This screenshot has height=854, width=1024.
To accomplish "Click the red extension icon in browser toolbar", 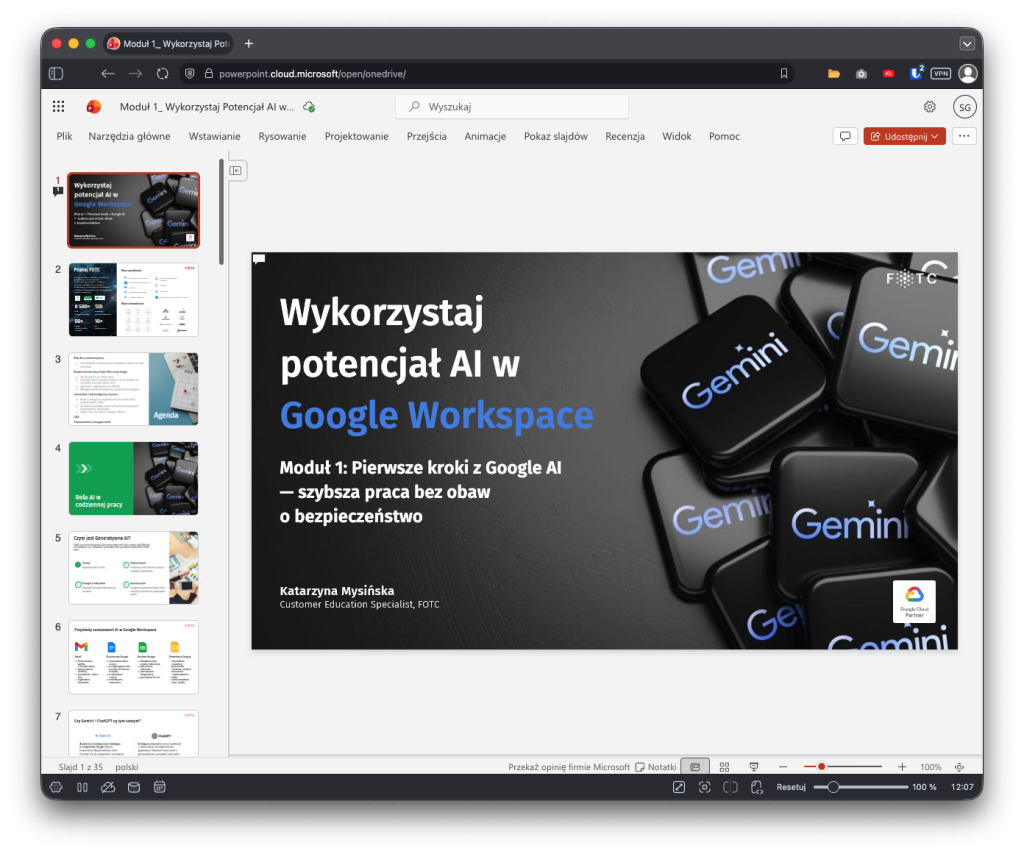I will (x=888, y=74).
